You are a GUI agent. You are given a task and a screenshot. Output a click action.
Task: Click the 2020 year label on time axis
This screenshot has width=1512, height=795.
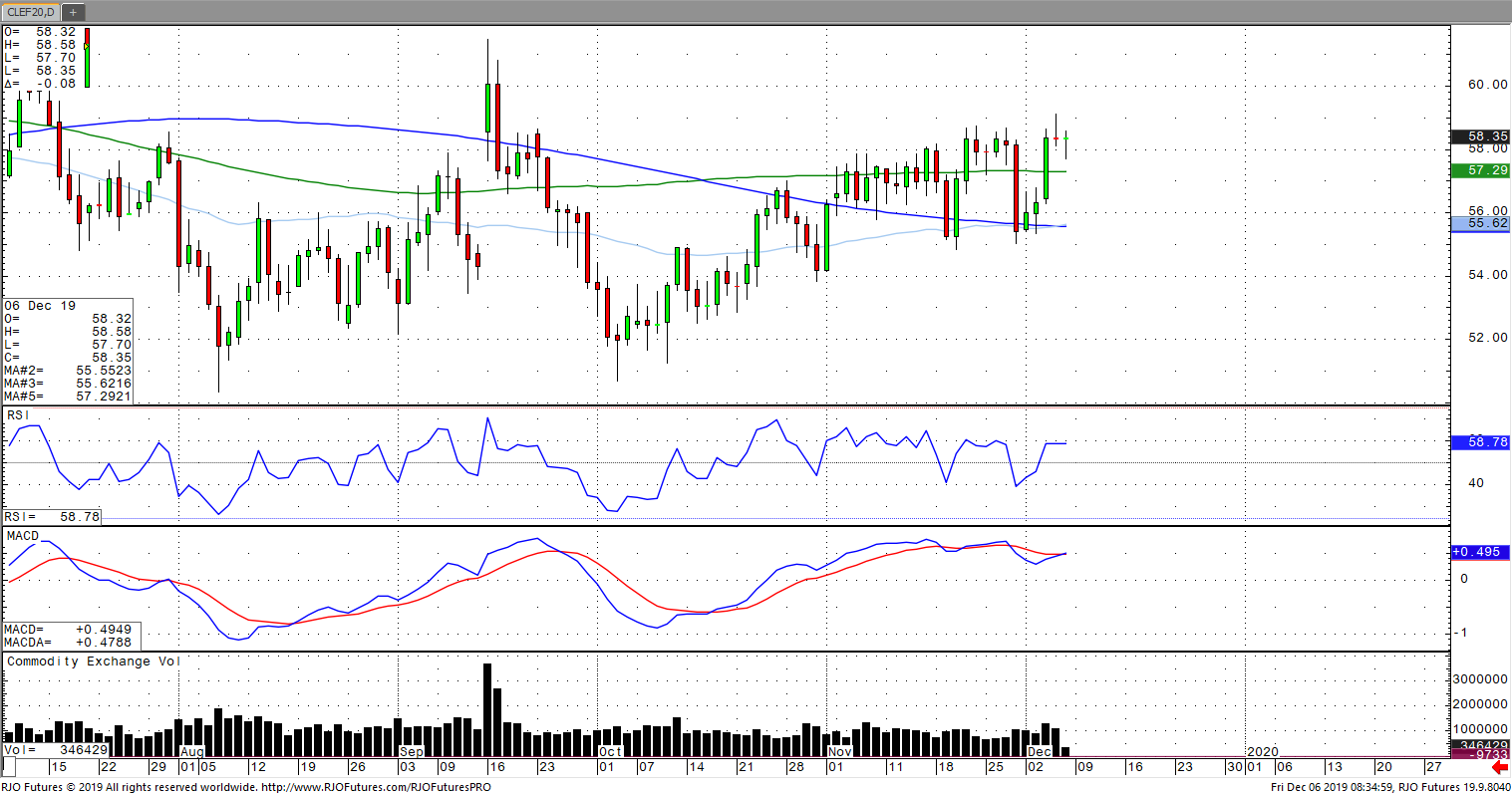[x=1262, y=751]
